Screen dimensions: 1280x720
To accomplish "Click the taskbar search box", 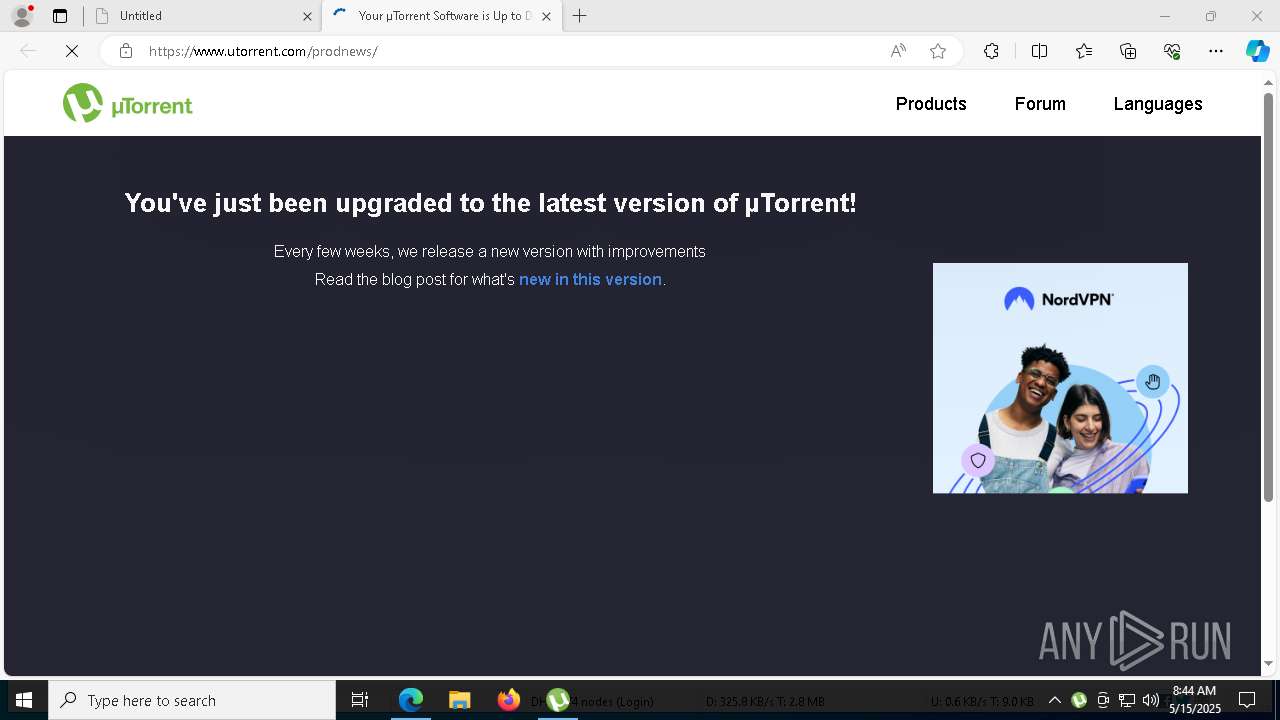I will tap(192, 700).
